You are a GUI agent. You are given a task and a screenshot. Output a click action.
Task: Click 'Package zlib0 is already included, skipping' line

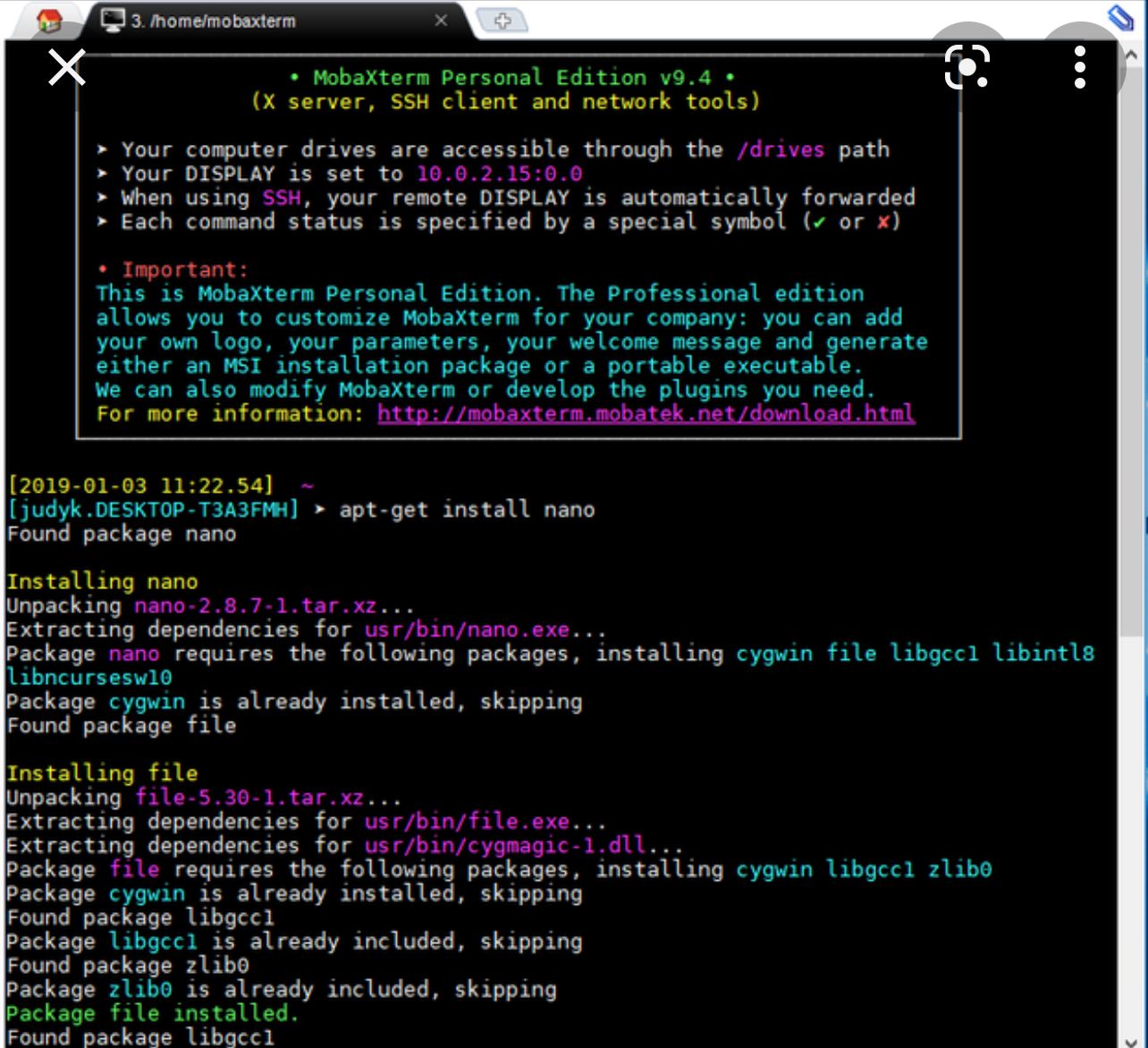tap(282, 990)
